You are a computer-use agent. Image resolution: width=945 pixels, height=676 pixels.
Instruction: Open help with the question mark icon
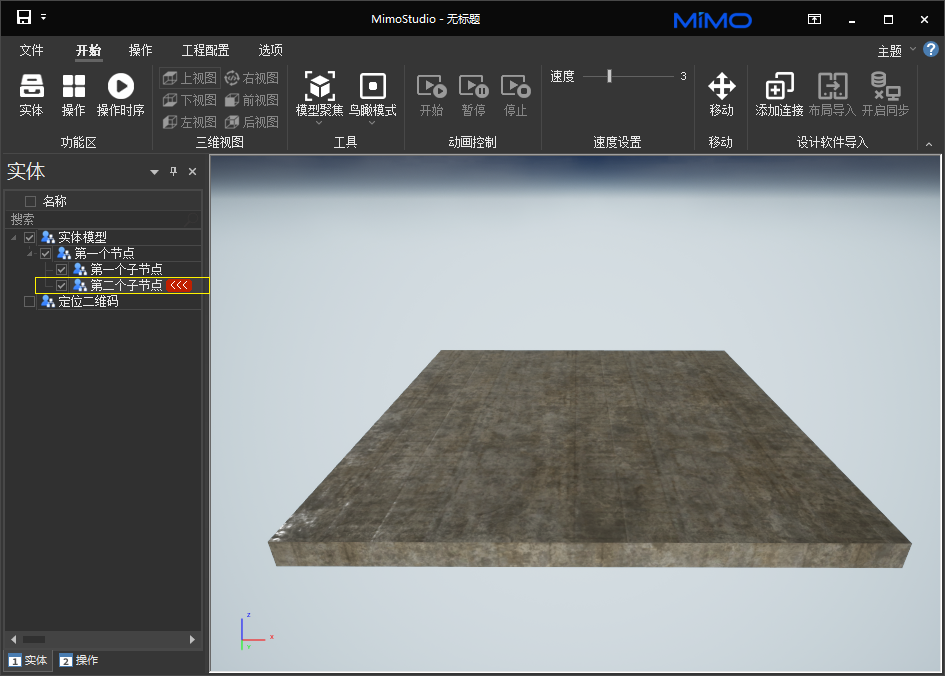click(x=930, y=49)
